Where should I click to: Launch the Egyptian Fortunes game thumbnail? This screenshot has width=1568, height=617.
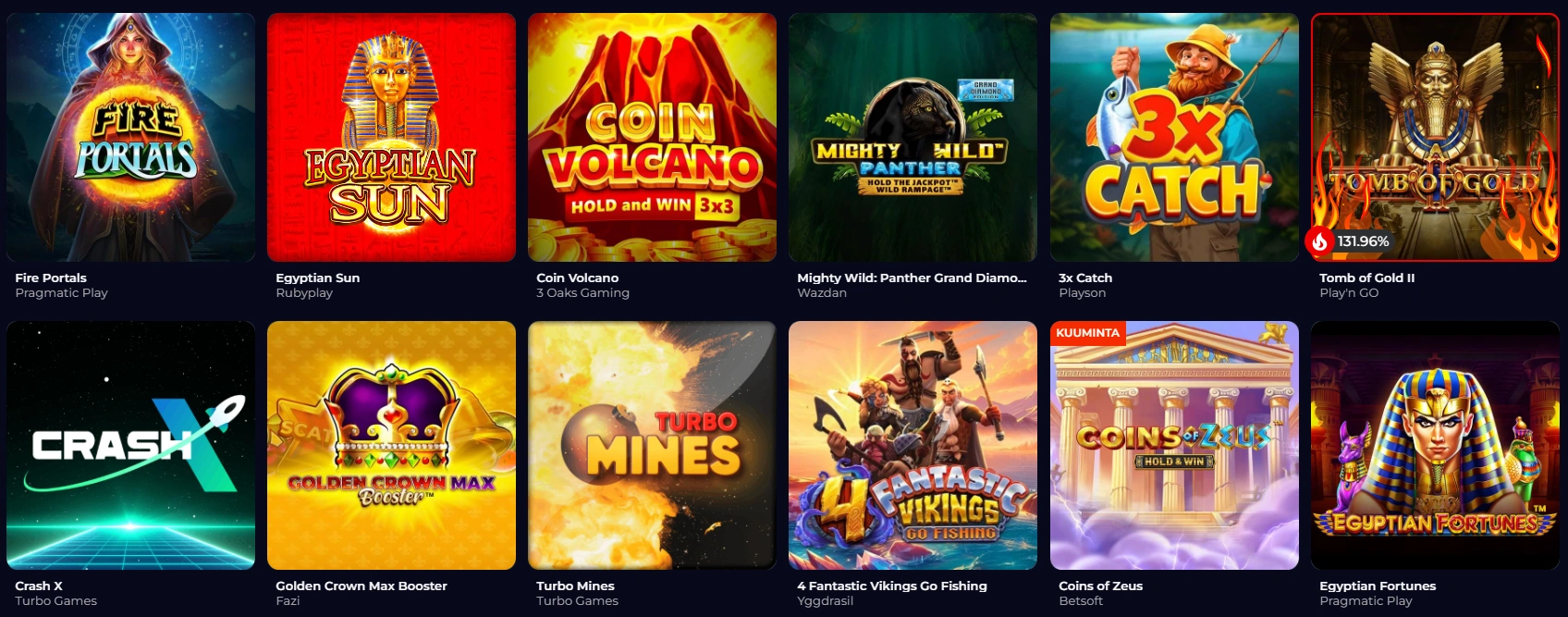click(x=1435, y=445)
